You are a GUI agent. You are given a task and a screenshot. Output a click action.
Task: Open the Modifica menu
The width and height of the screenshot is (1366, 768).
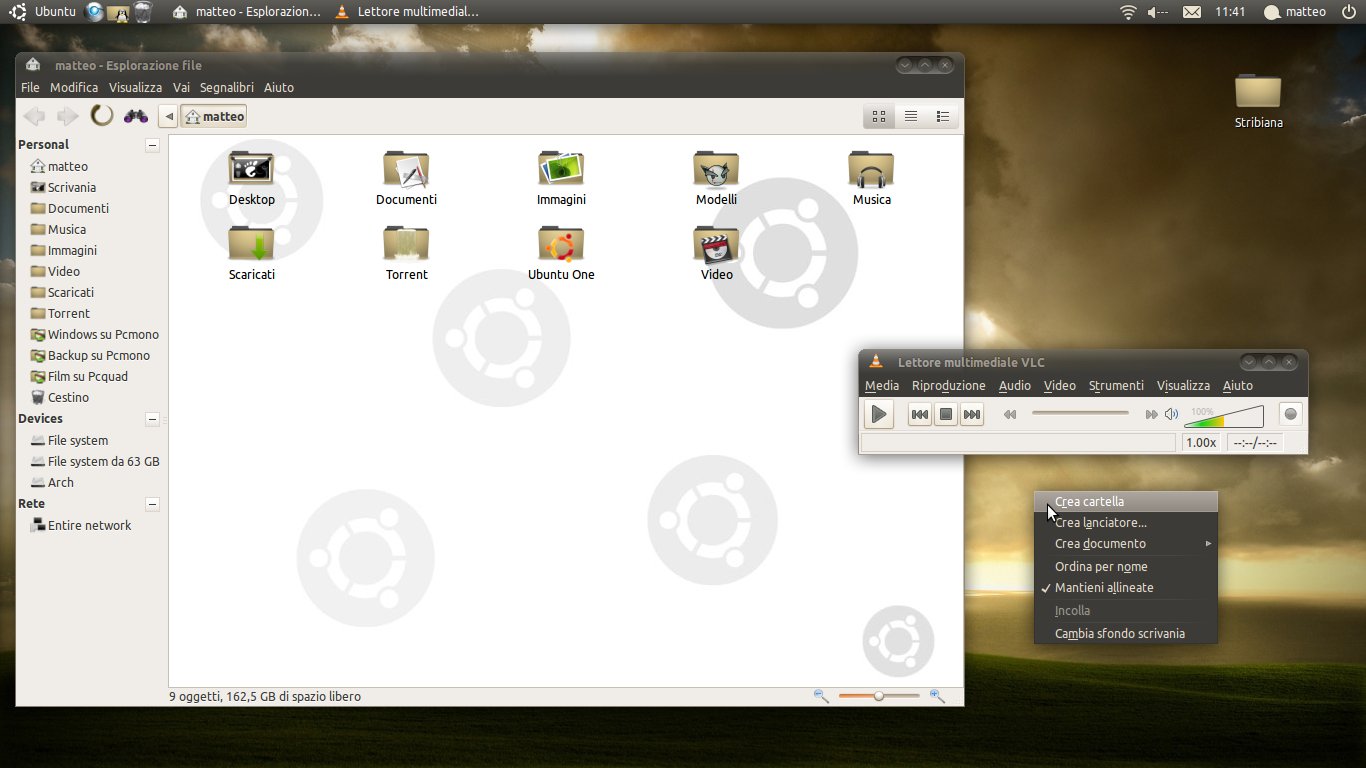(74, 88)
